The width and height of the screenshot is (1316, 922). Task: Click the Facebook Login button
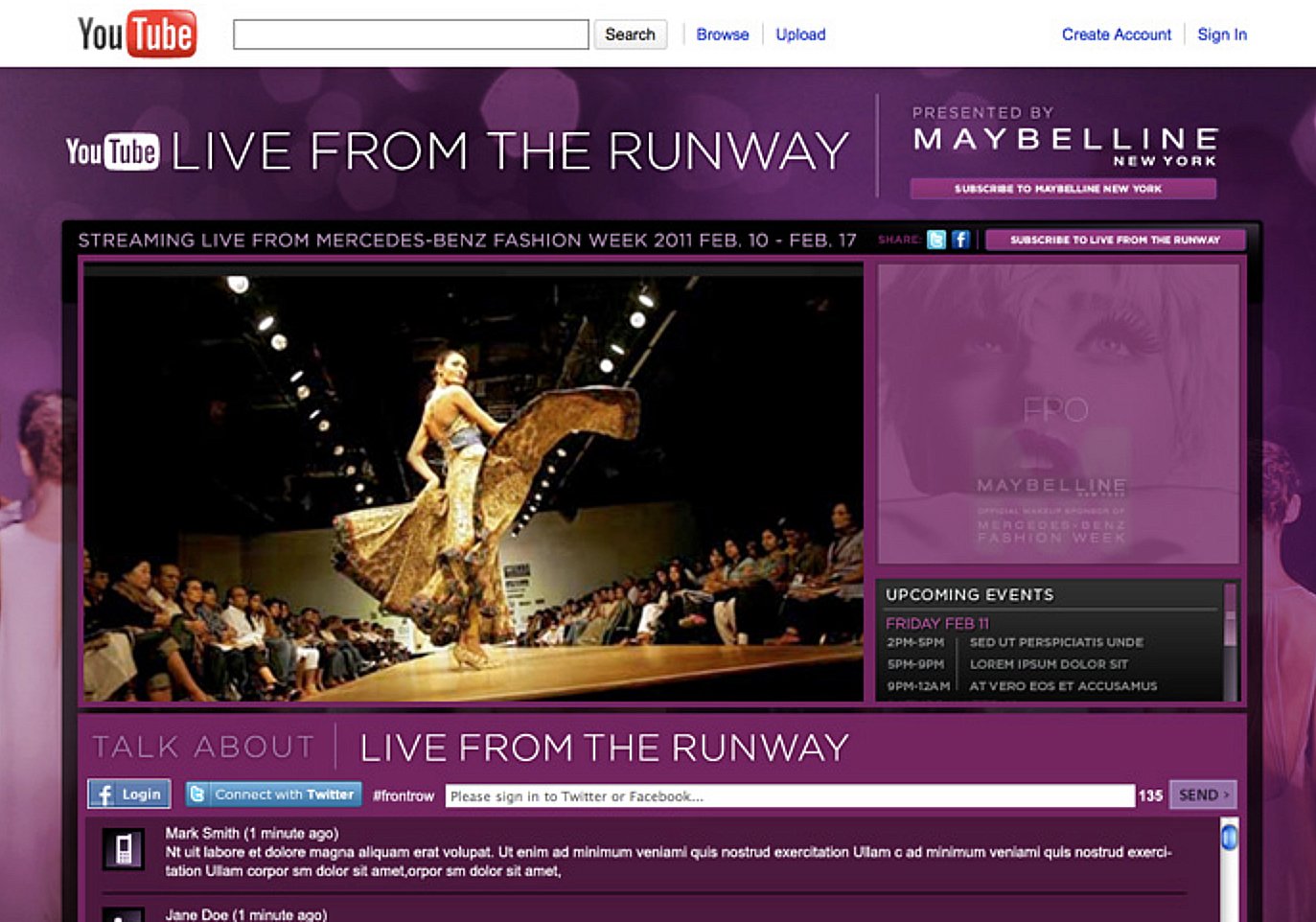click(129, 795)
